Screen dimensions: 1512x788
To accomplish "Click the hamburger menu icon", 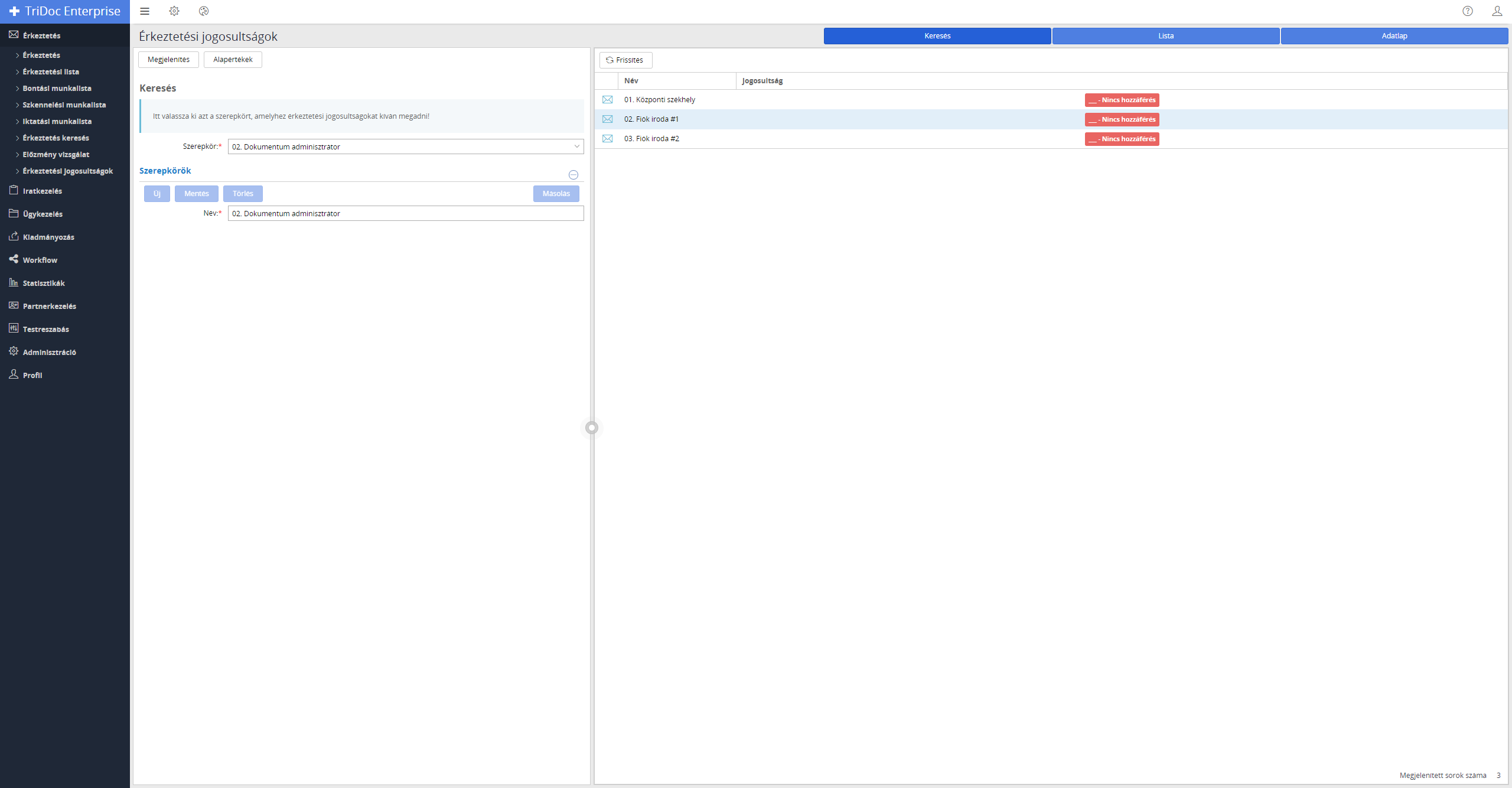I will coord(145,11).
